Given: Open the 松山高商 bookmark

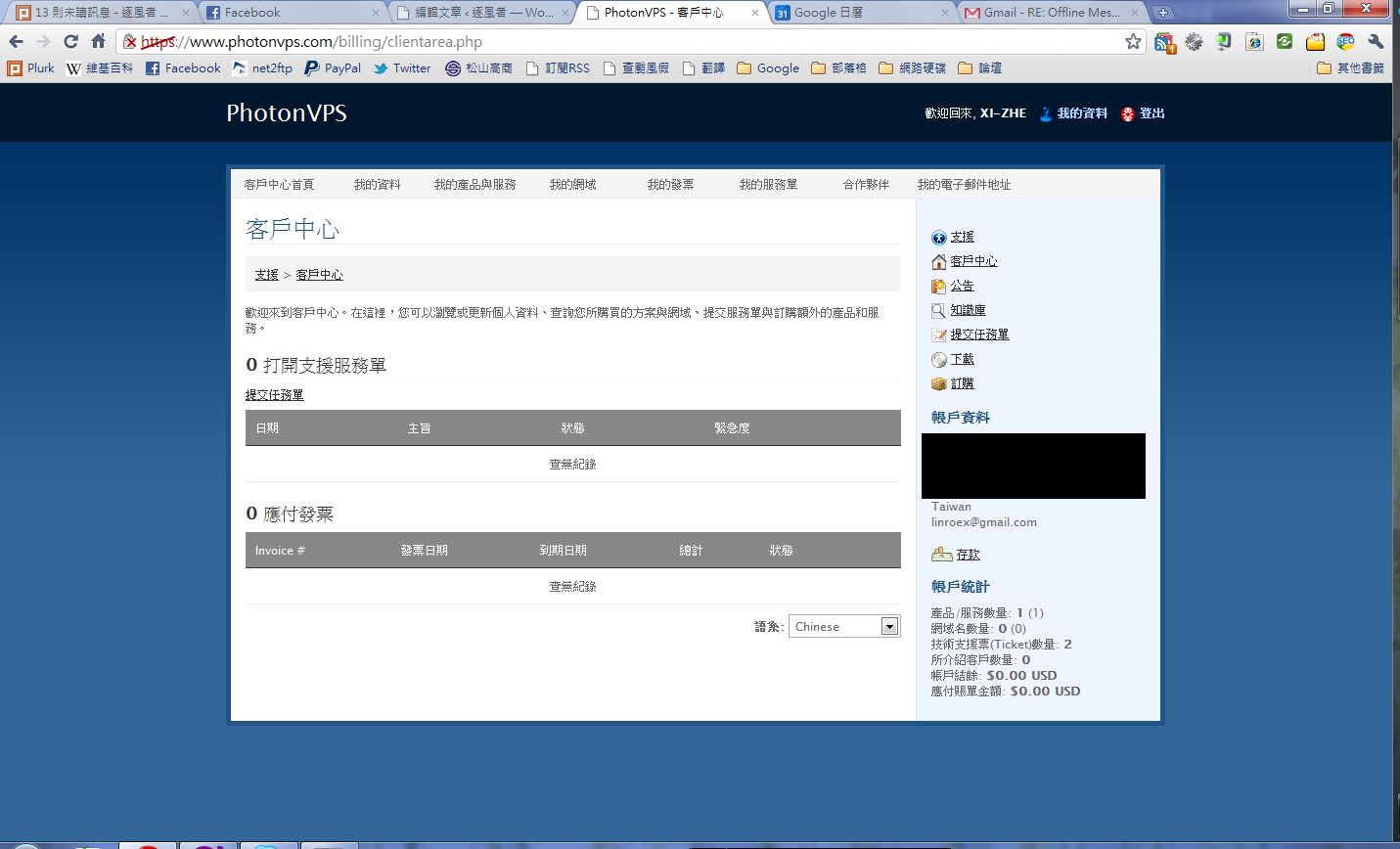Looking at the screenshot, I should click(478, 68).
